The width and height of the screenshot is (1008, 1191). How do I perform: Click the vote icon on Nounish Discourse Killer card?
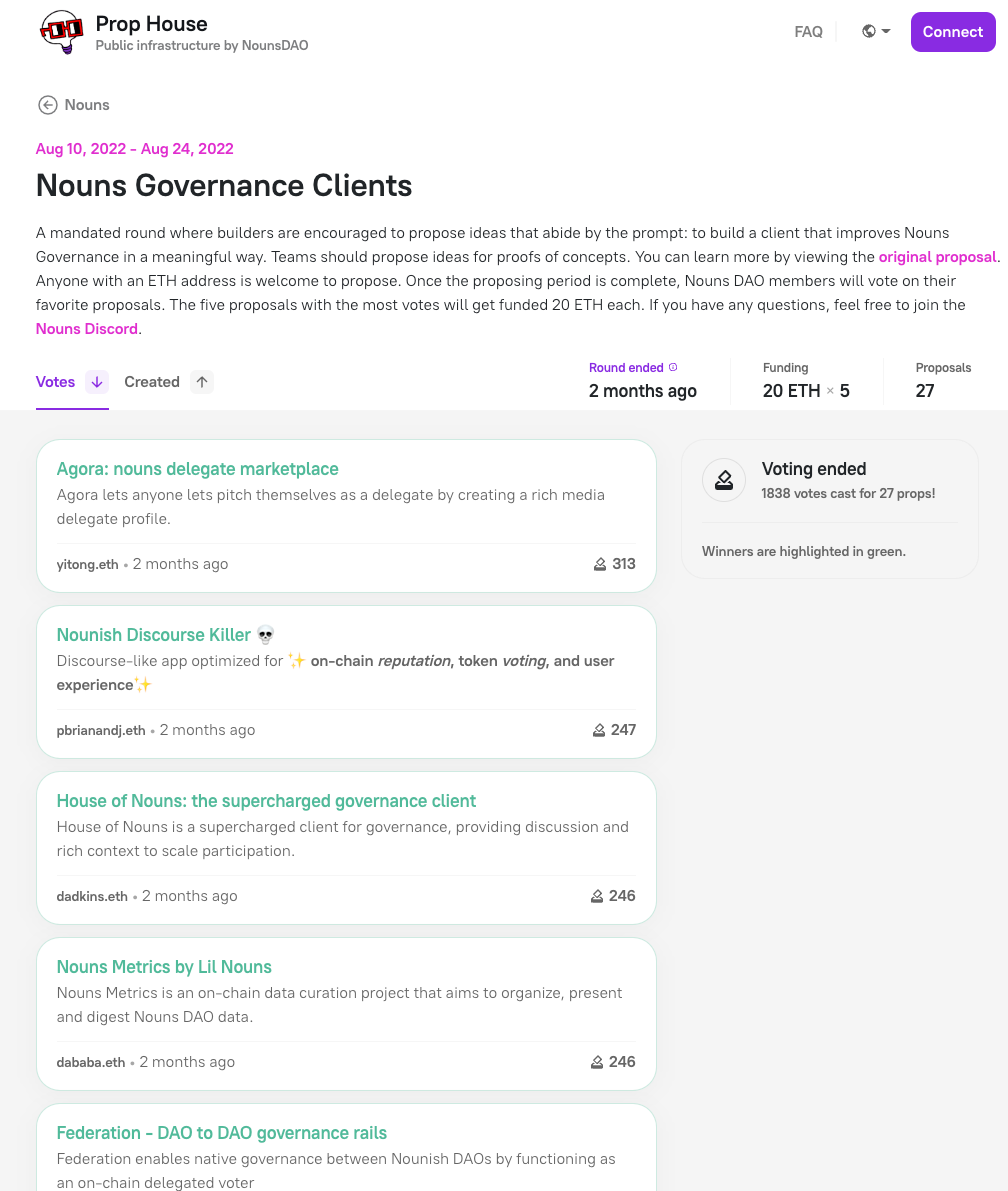598,729
